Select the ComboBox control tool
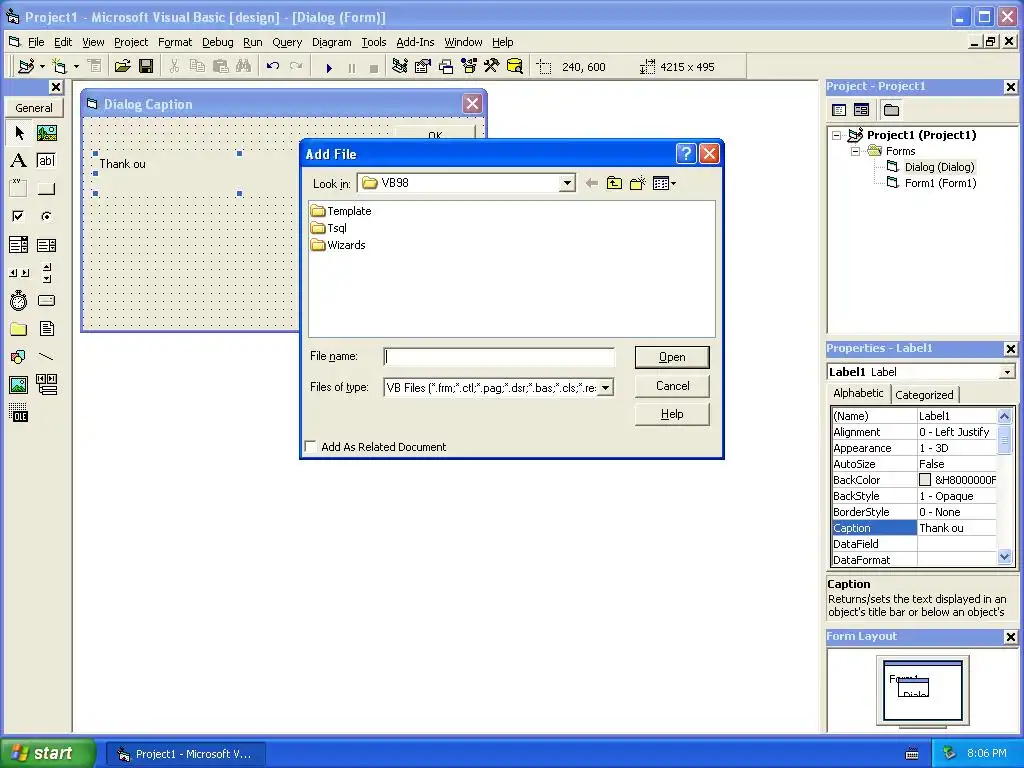Viewport: 1024px width, 768px height. [x=19, y=245]
